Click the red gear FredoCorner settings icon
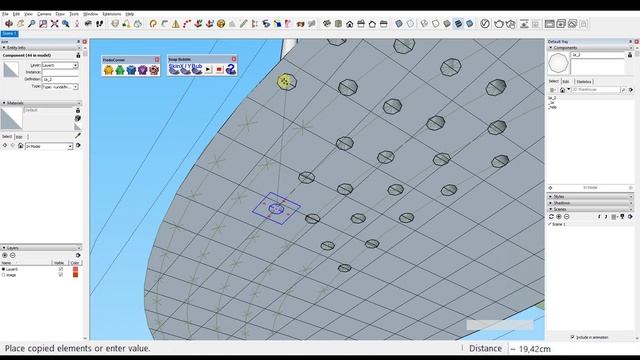Image resolution: width=640 pixels, height=360 pixels. (153, 70)
